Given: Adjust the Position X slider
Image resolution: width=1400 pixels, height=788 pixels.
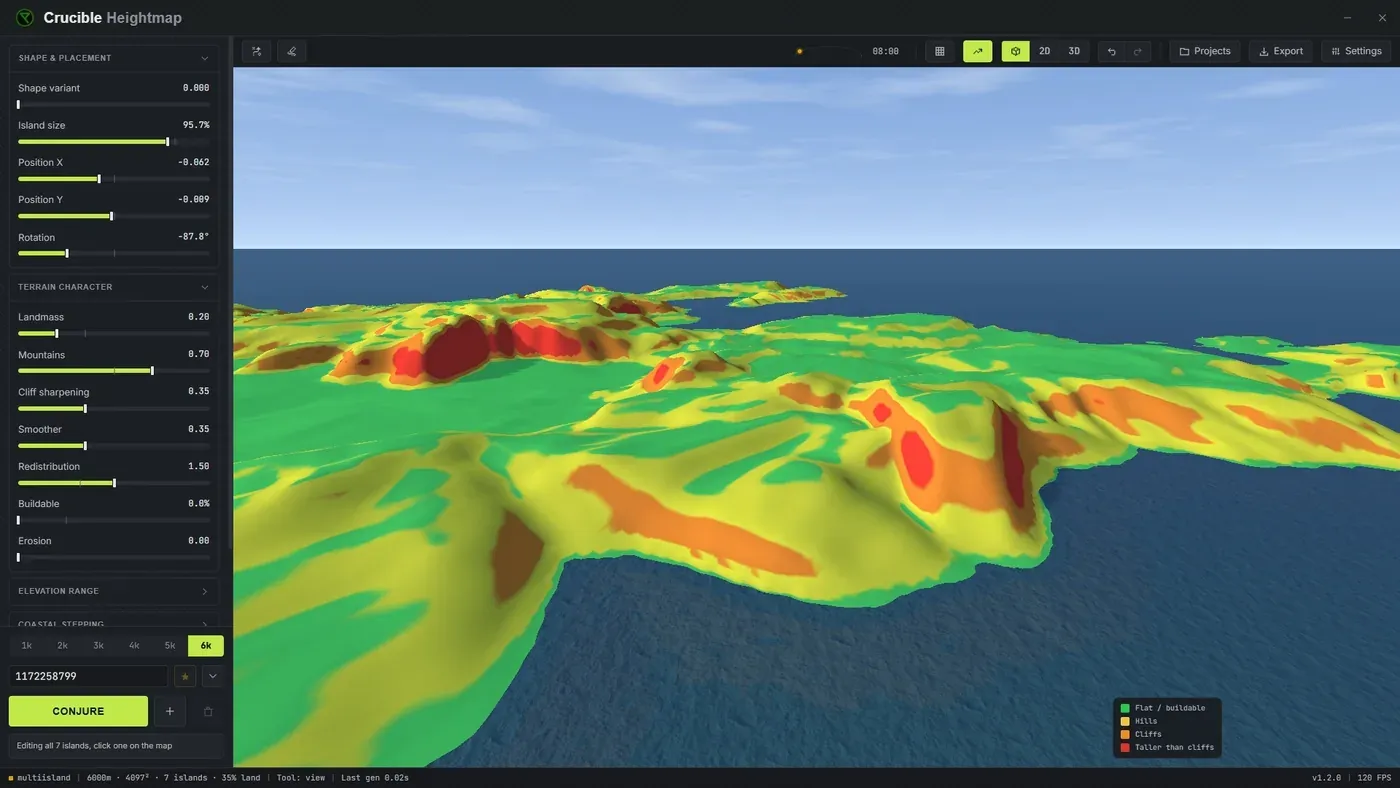Looking at the screenshot, I should click(114, 179).
